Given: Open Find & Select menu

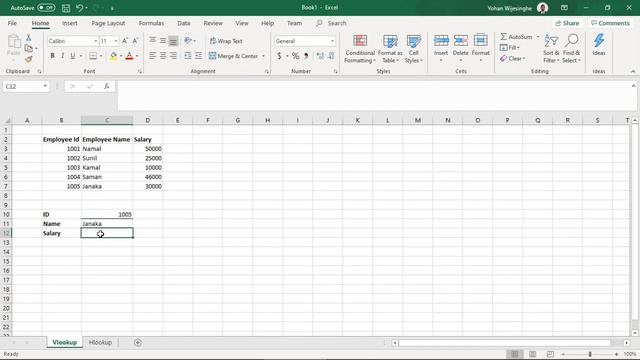Looking at the screenshot, I should [571, 49].
